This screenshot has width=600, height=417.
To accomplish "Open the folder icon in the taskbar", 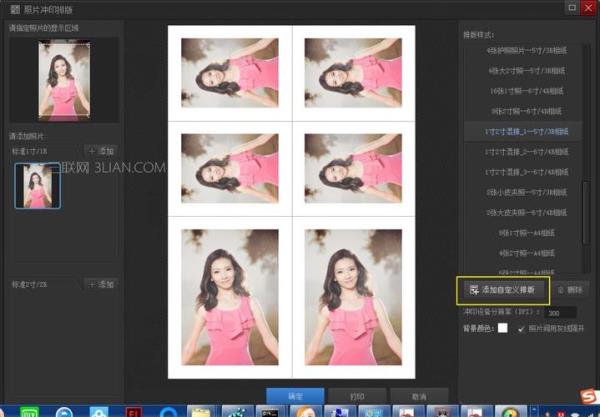I will [202, 410].
